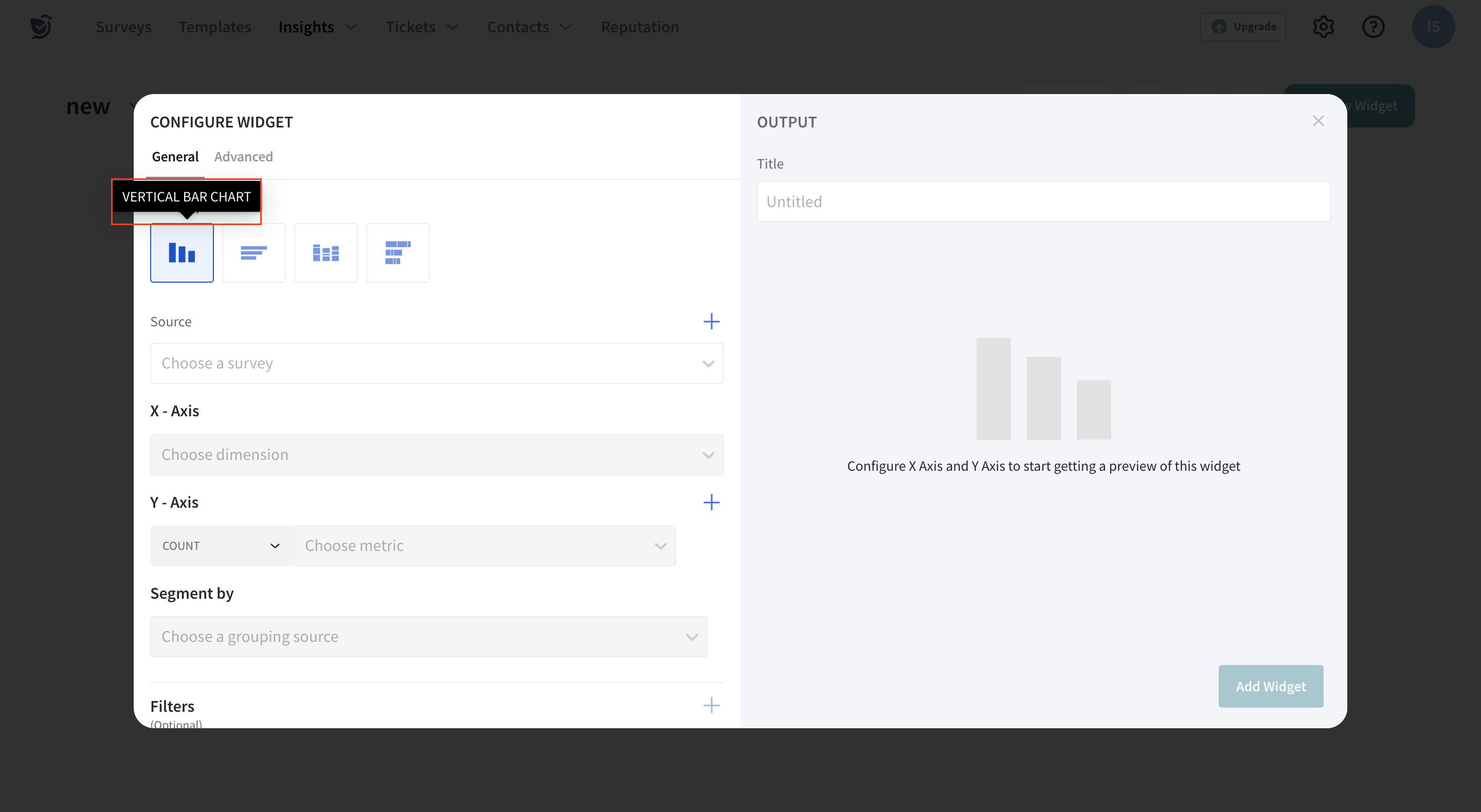Open the settings gear icon
The image size is (1481, 812).
click(1323, 27)
